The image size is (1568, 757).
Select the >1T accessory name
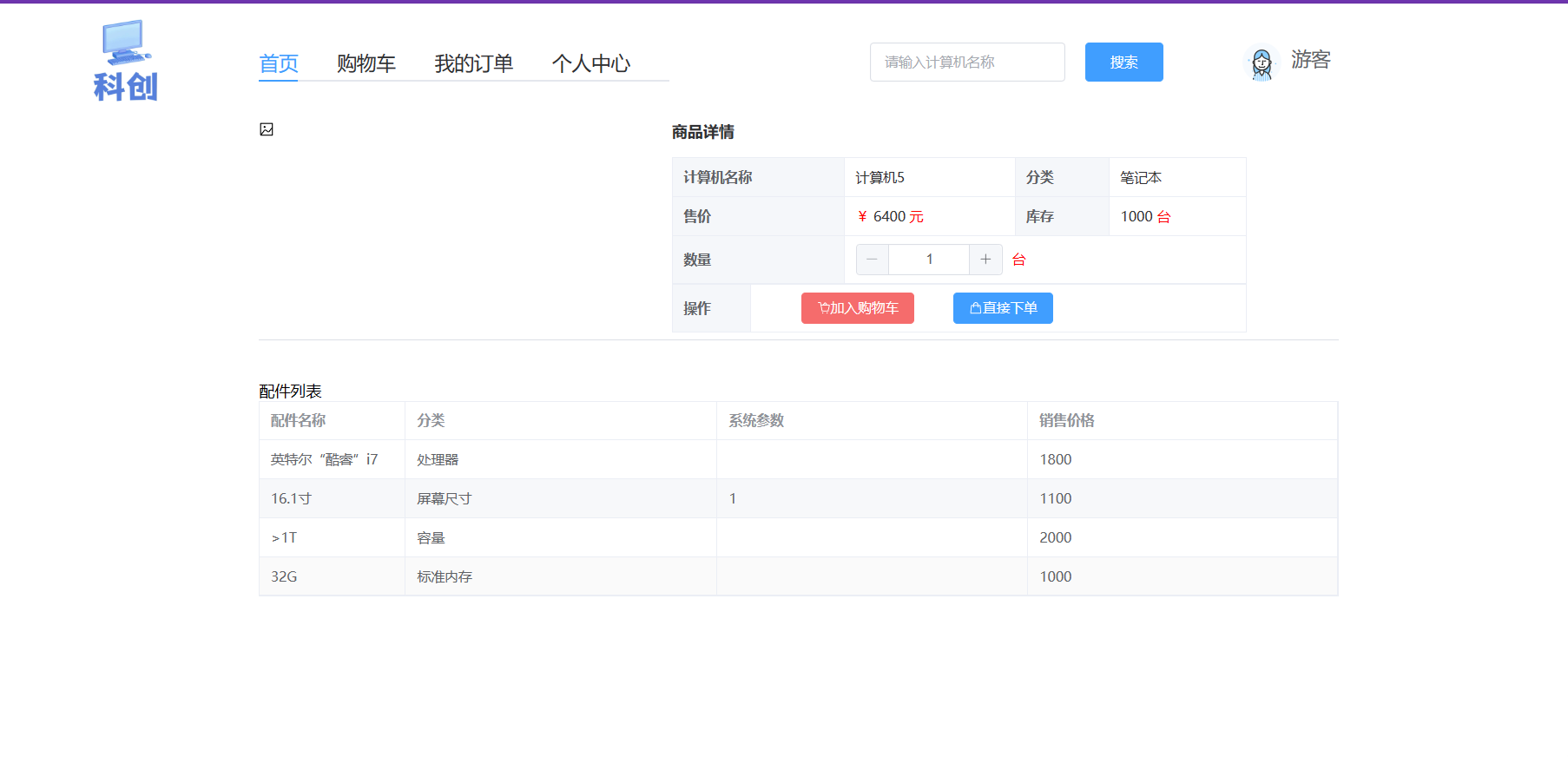[x=284, y=538]
